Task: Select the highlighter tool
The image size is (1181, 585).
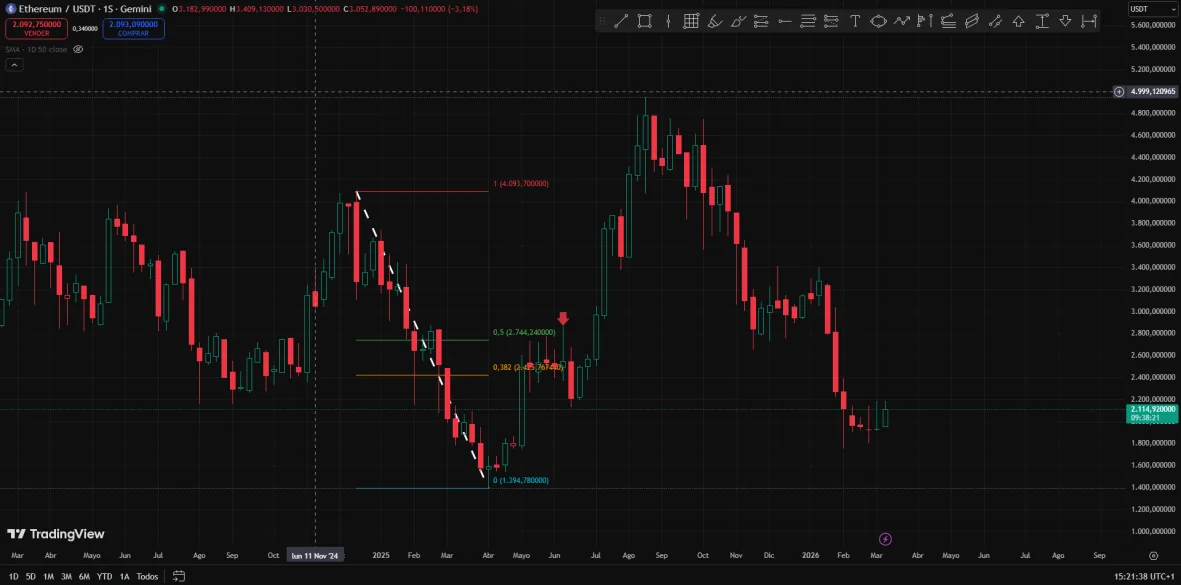Action: (x=715, y=21)
